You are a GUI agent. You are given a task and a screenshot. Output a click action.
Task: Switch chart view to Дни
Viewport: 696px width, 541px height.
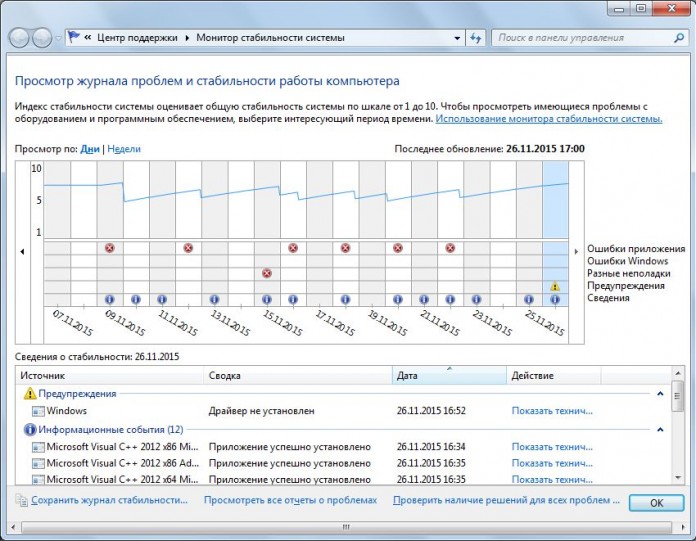tap(90, 148)
